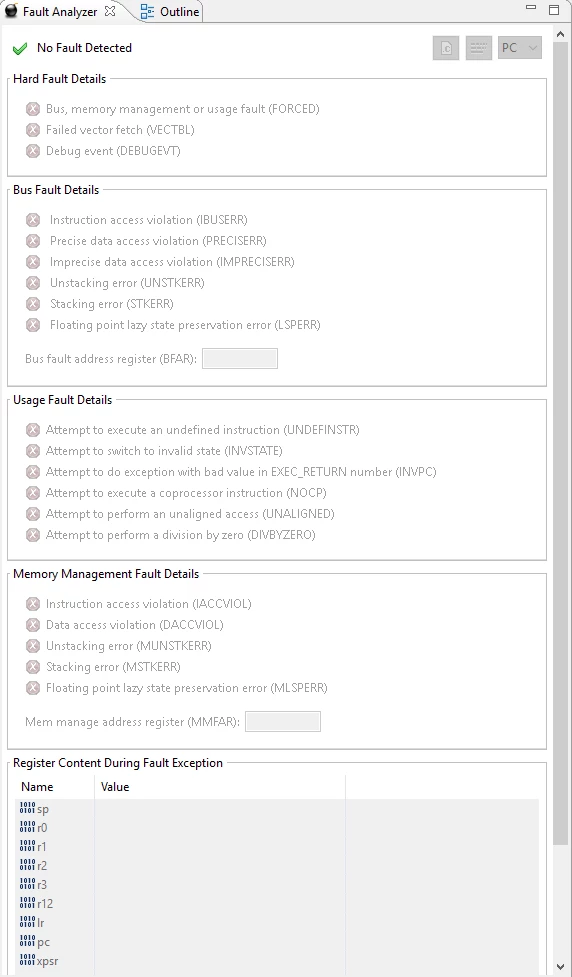
Task: Select the xpsr register entry
Action: (39, 961)
